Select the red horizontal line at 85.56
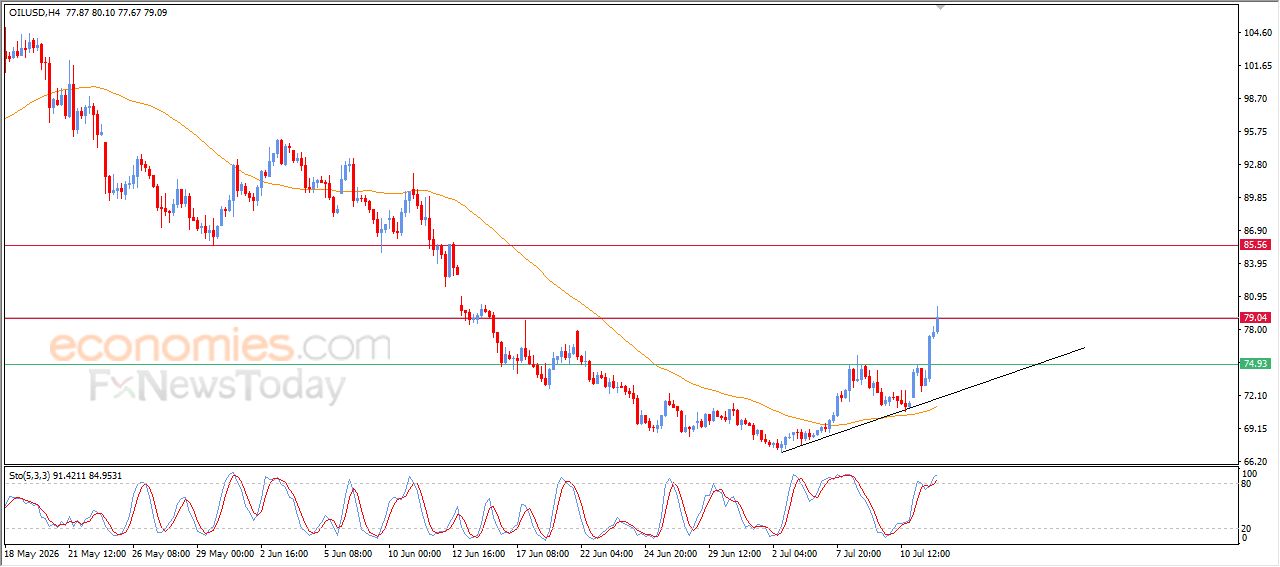 (x=620, y=245)
